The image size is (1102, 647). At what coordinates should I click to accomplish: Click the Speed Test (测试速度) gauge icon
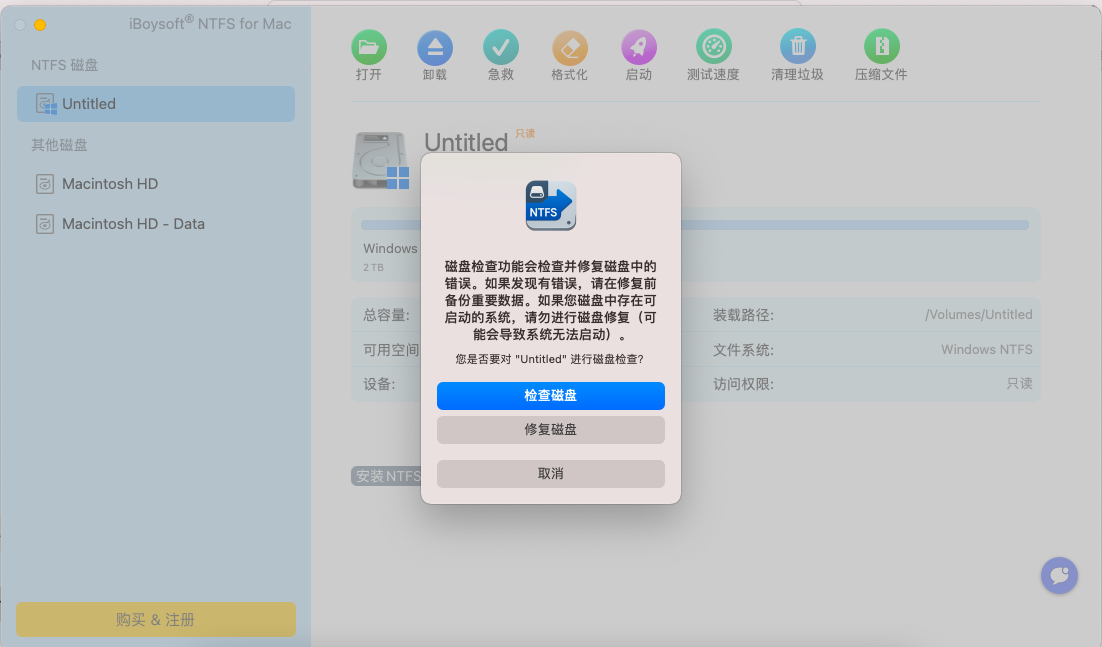coord(713,47)
